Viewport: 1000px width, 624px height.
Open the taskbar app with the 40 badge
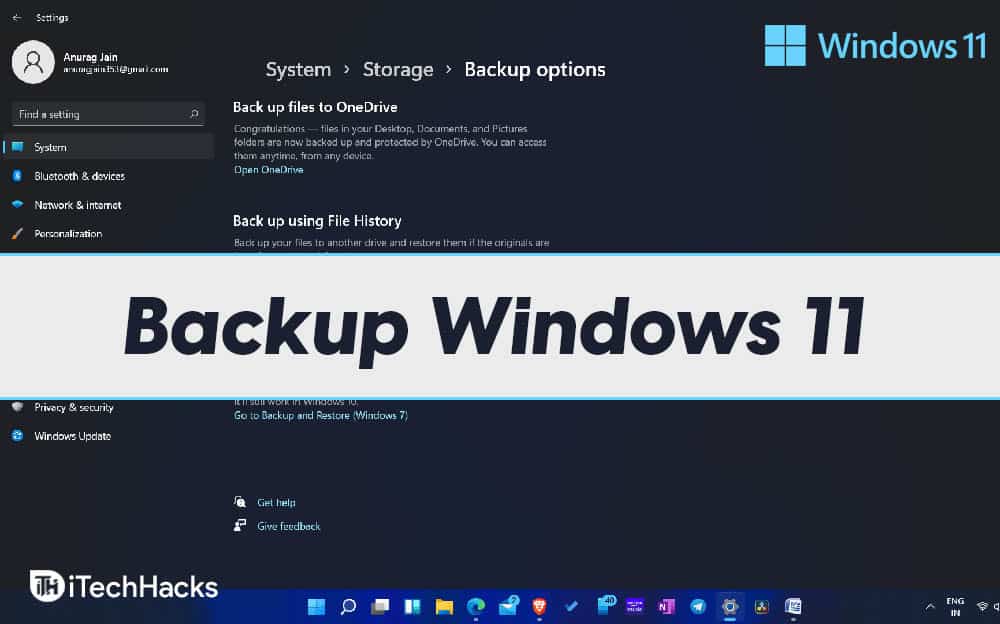605,605
